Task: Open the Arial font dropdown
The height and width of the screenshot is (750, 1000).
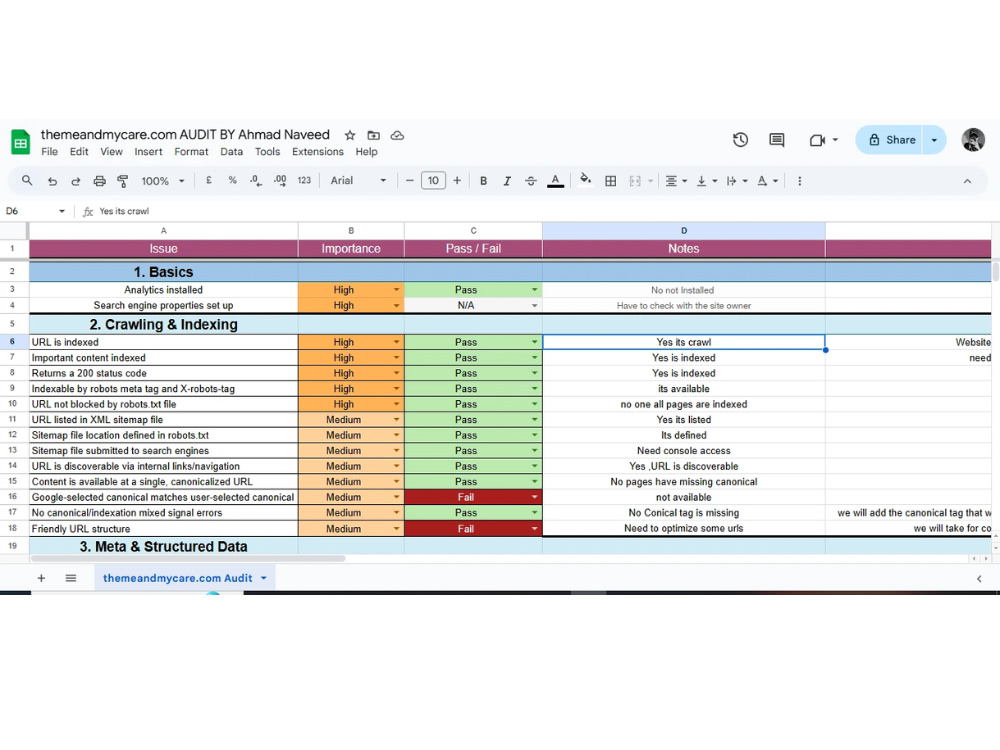Action: pyautogui.click(x=358, y=180)
